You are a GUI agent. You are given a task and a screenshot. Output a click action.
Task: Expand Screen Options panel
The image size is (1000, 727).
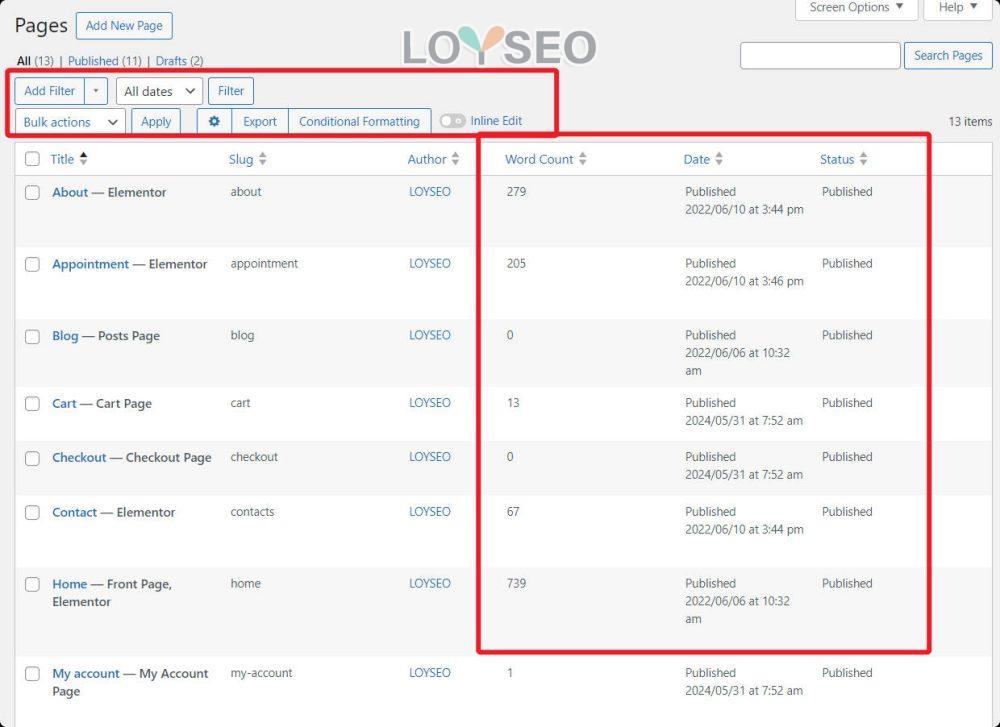click(856, 8)
